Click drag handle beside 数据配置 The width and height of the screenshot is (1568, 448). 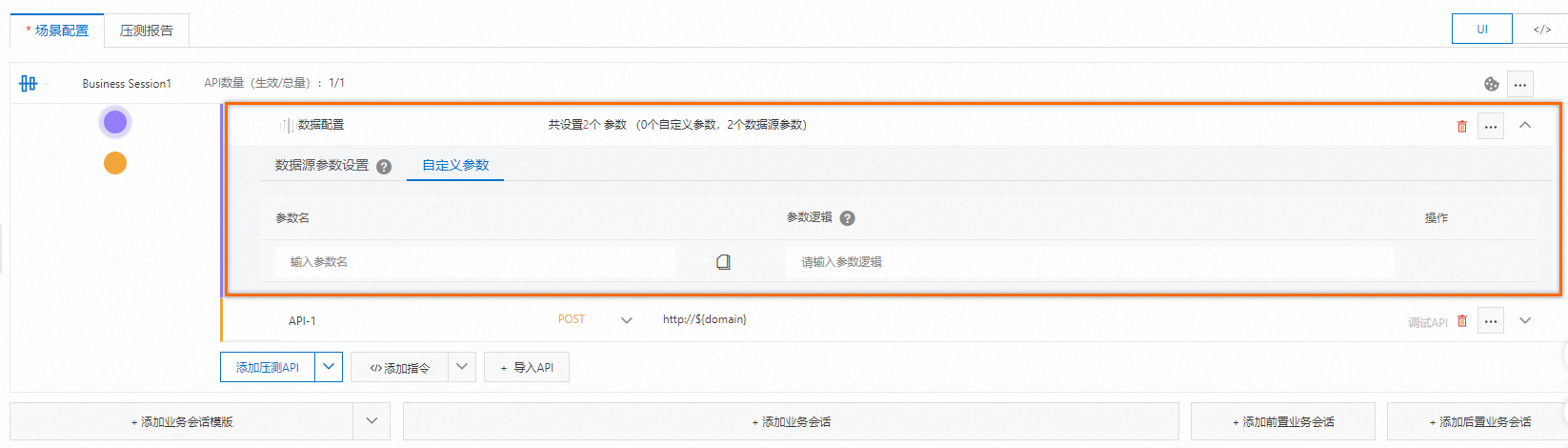[x=287, y=125]
